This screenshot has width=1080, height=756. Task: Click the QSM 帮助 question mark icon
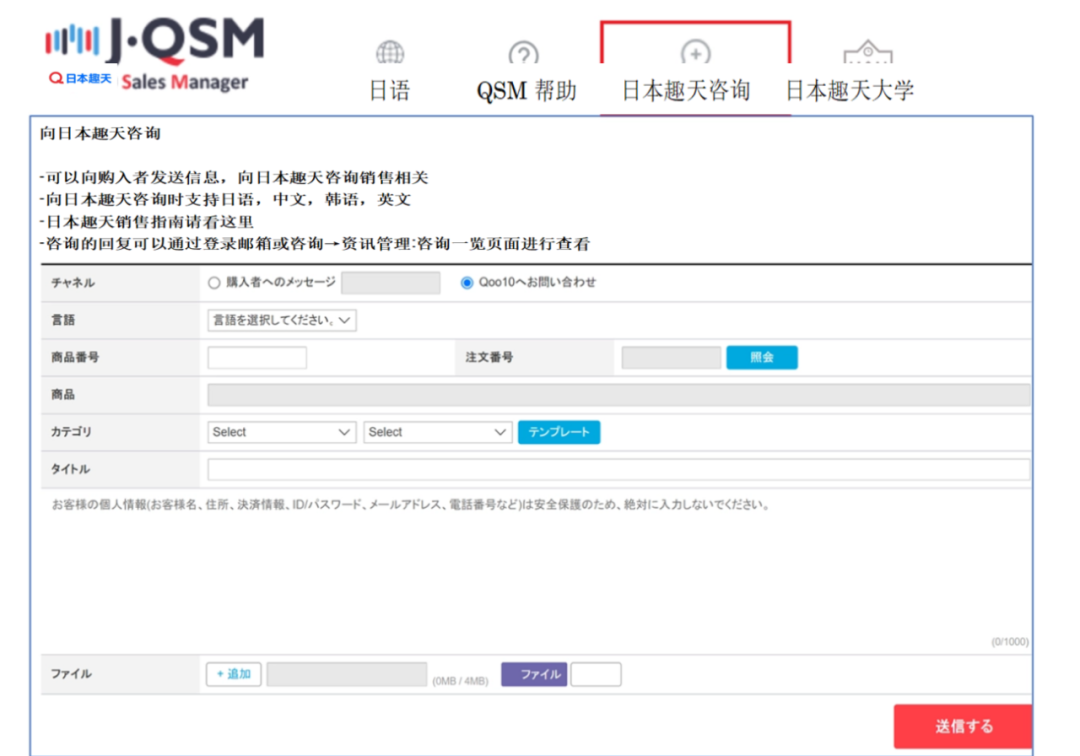point(523,54)
